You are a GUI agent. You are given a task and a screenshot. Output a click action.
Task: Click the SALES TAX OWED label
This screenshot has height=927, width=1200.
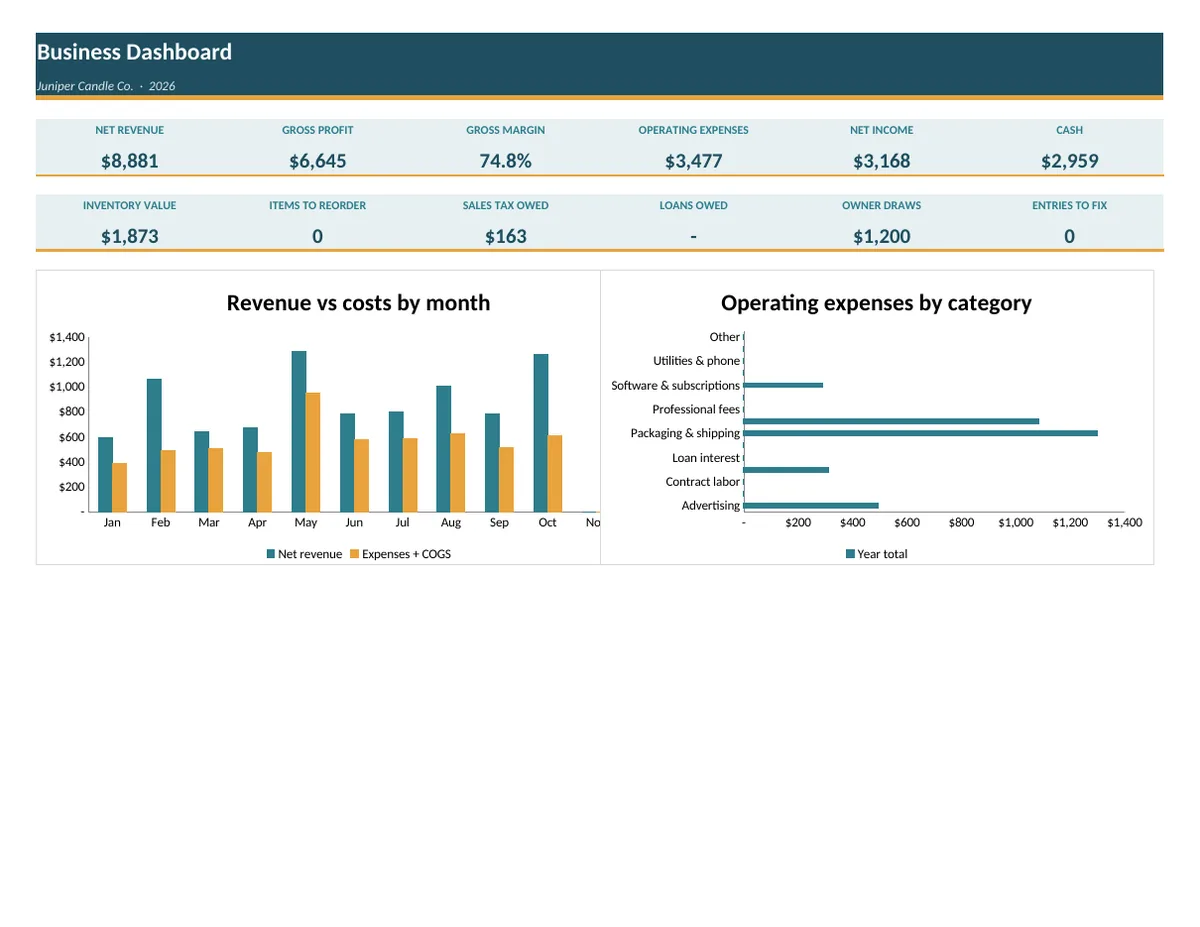[506, 205]
